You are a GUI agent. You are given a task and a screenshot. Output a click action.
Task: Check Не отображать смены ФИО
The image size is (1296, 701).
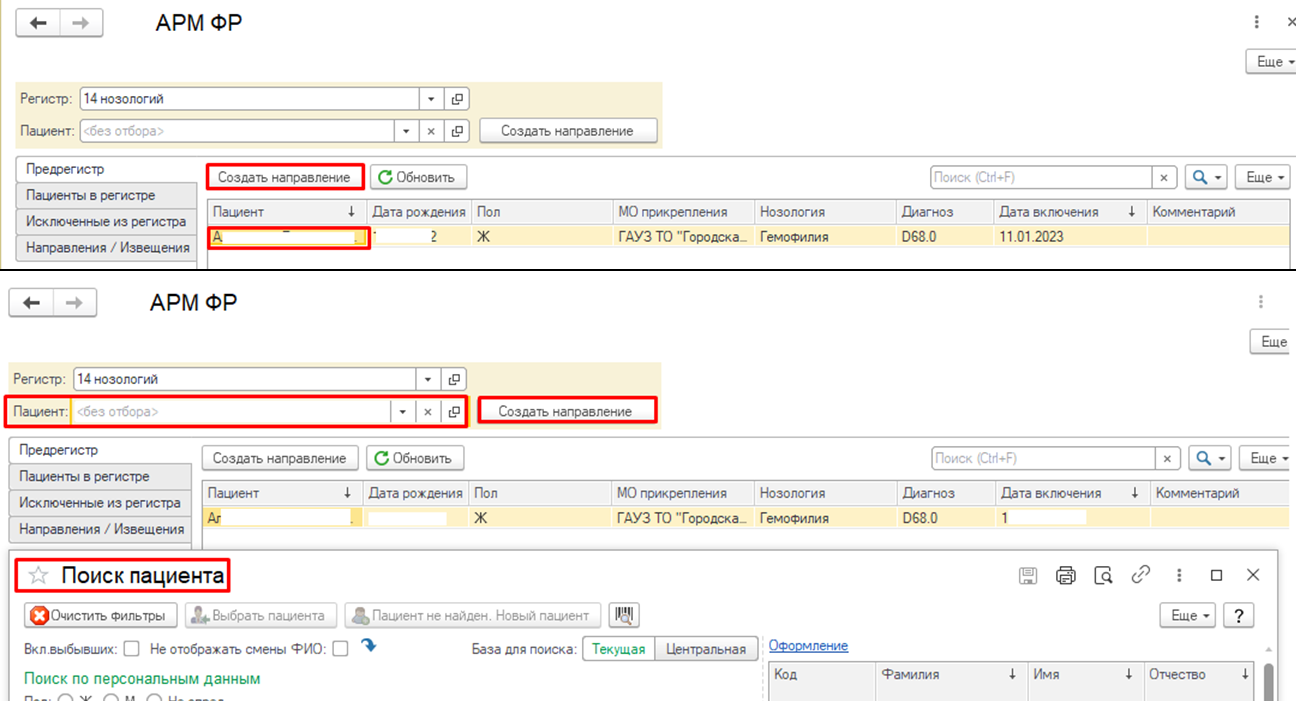point(340,648)
